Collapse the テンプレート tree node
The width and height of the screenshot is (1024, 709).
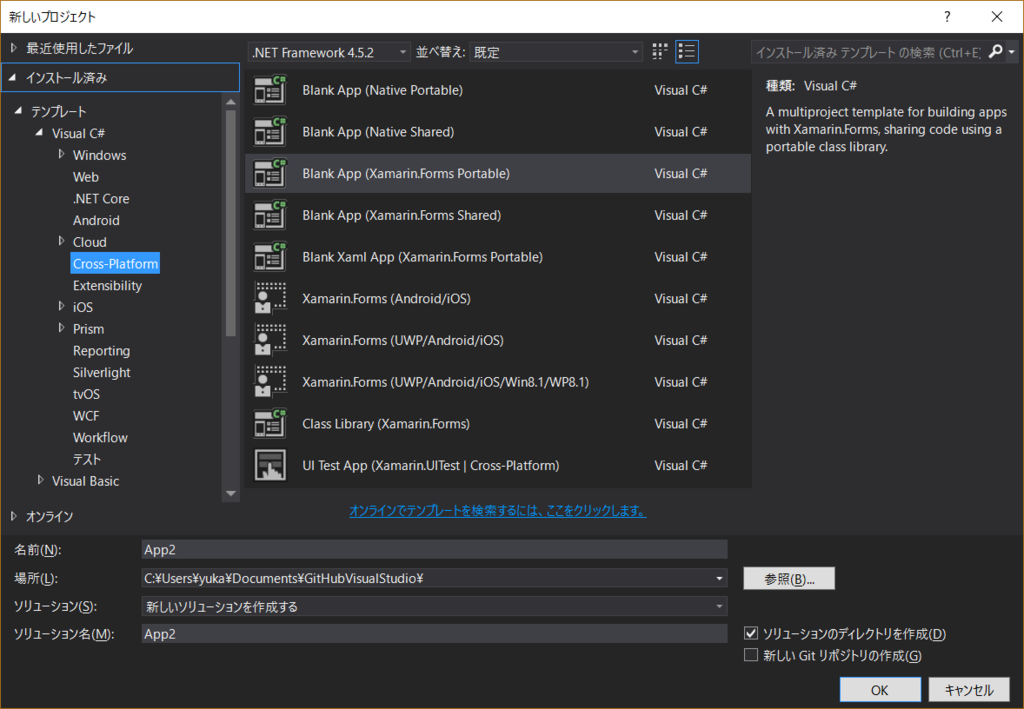click(18, 111)
